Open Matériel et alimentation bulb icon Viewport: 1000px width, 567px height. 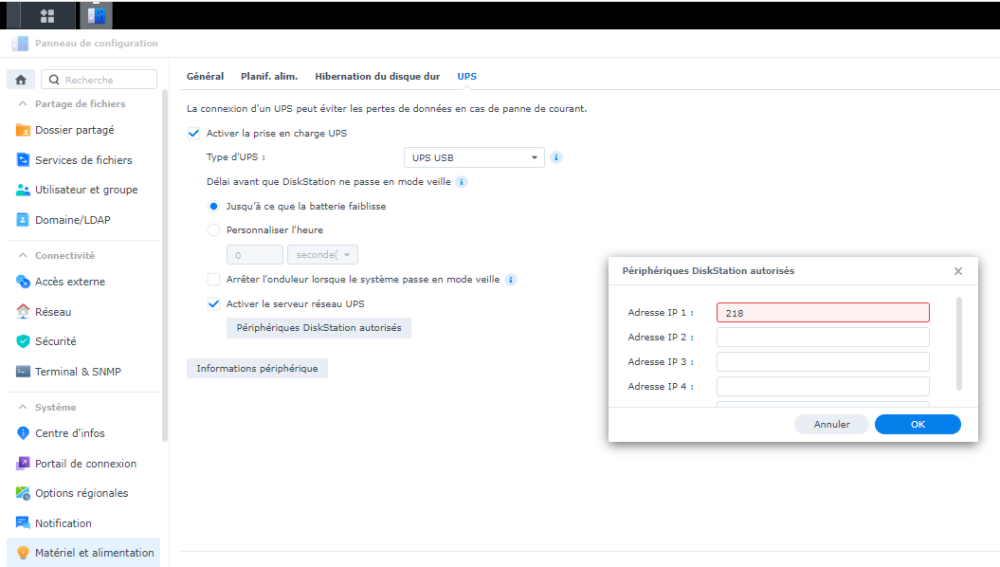coord(23,553)
